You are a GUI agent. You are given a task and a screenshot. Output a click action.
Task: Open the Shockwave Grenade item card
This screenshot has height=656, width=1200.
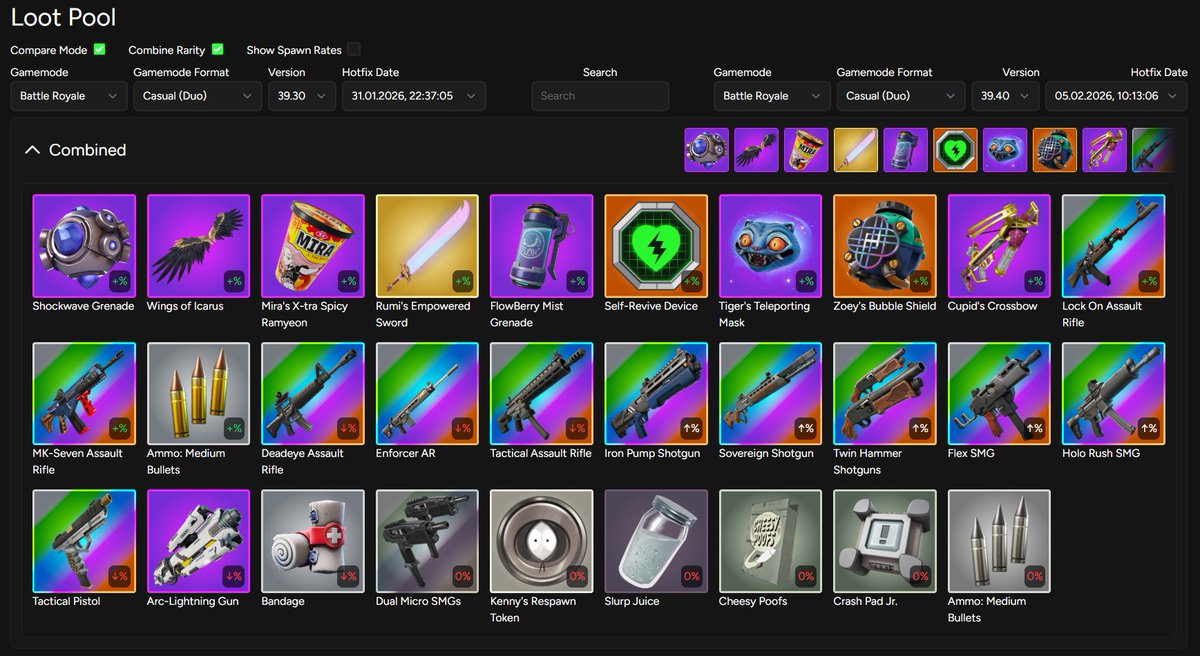(84, 246)
